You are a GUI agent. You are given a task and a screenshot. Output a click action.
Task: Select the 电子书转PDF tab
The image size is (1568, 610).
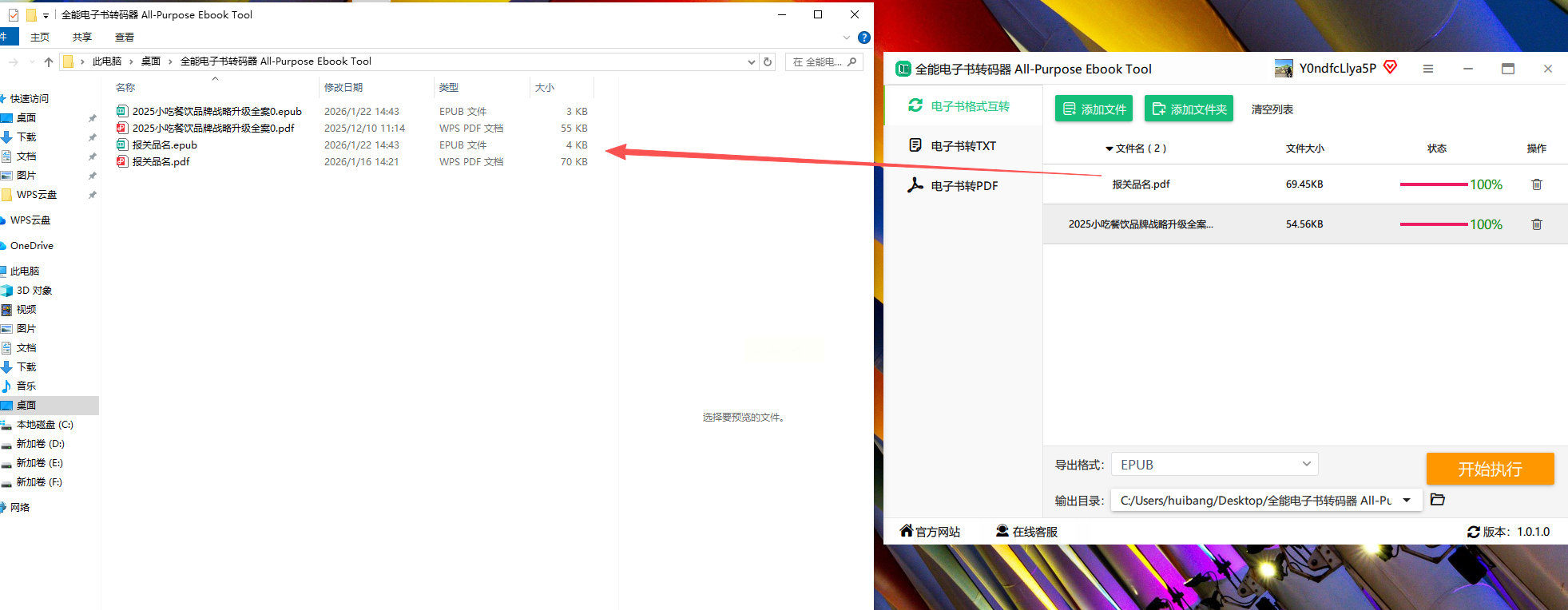[x=963, y=186]
